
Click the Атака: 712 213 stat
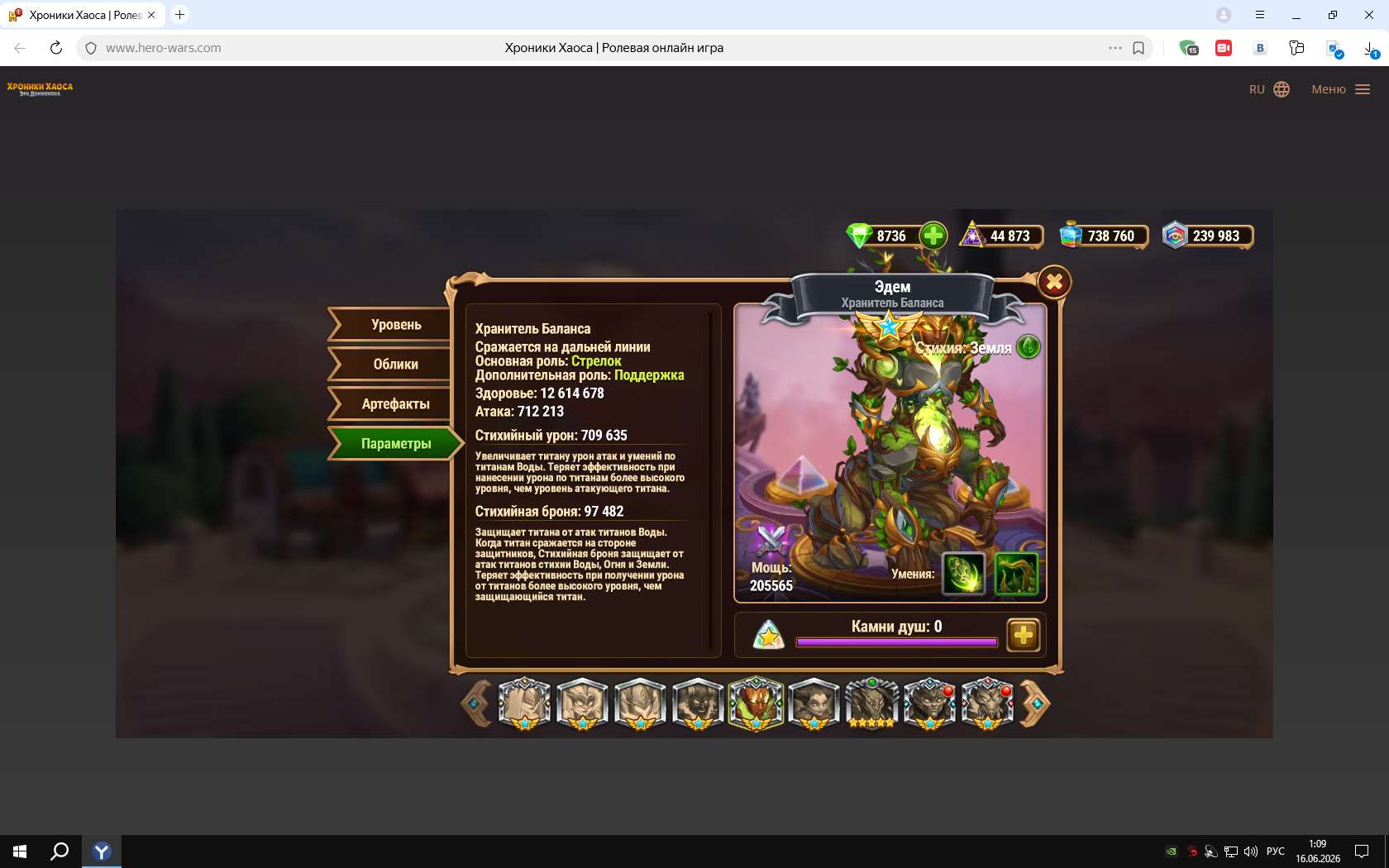tap(519, 412)
